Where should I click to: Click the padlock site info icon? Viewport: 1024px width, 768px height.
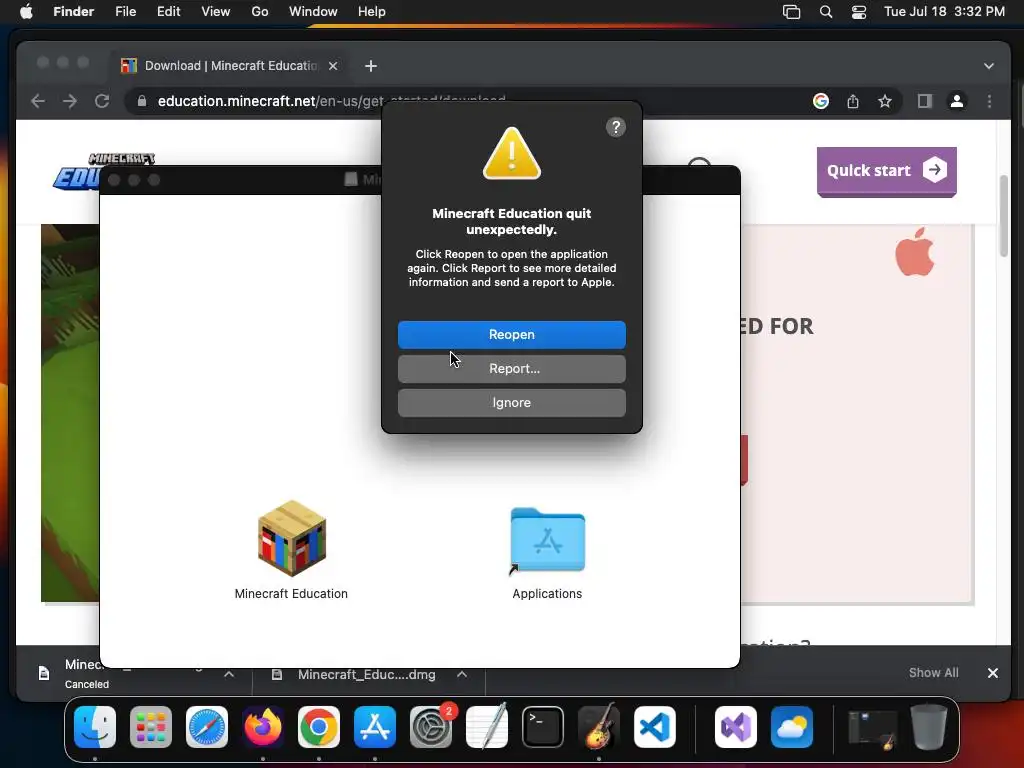(x=142, y=101)
